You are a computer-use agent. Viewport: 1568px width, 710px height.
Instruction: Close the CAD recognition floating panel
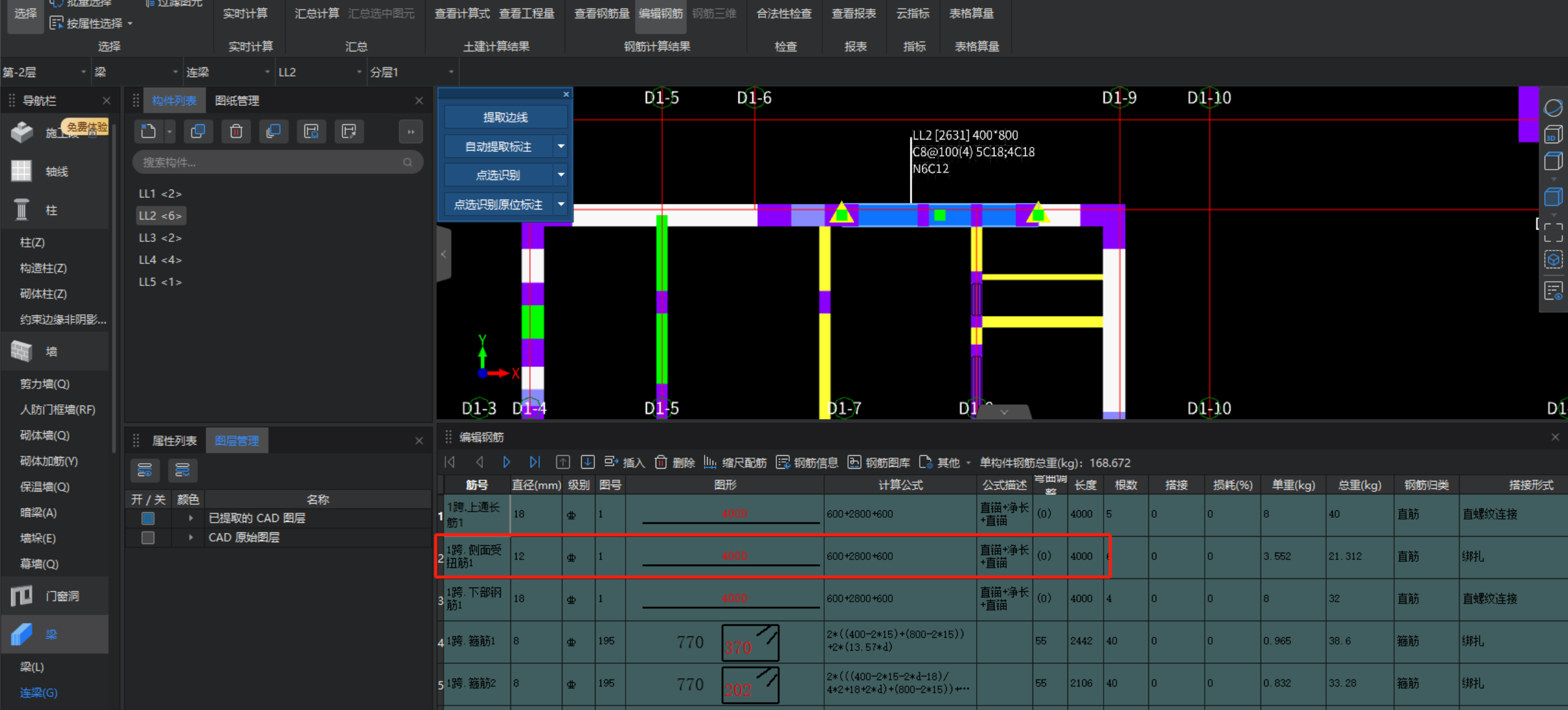click(566, 94)
